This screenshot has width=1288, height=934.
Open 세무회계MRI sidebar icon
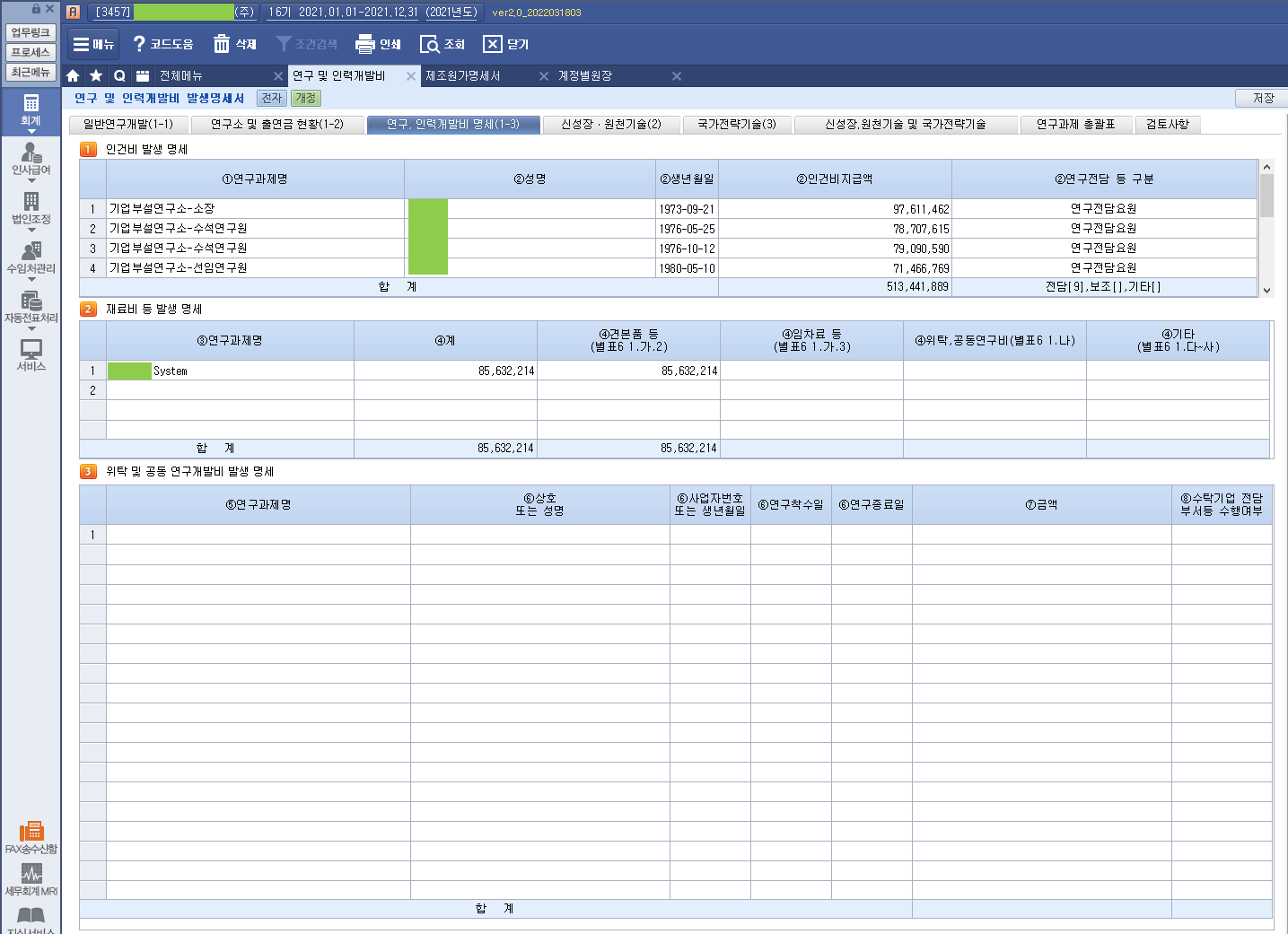31,874
